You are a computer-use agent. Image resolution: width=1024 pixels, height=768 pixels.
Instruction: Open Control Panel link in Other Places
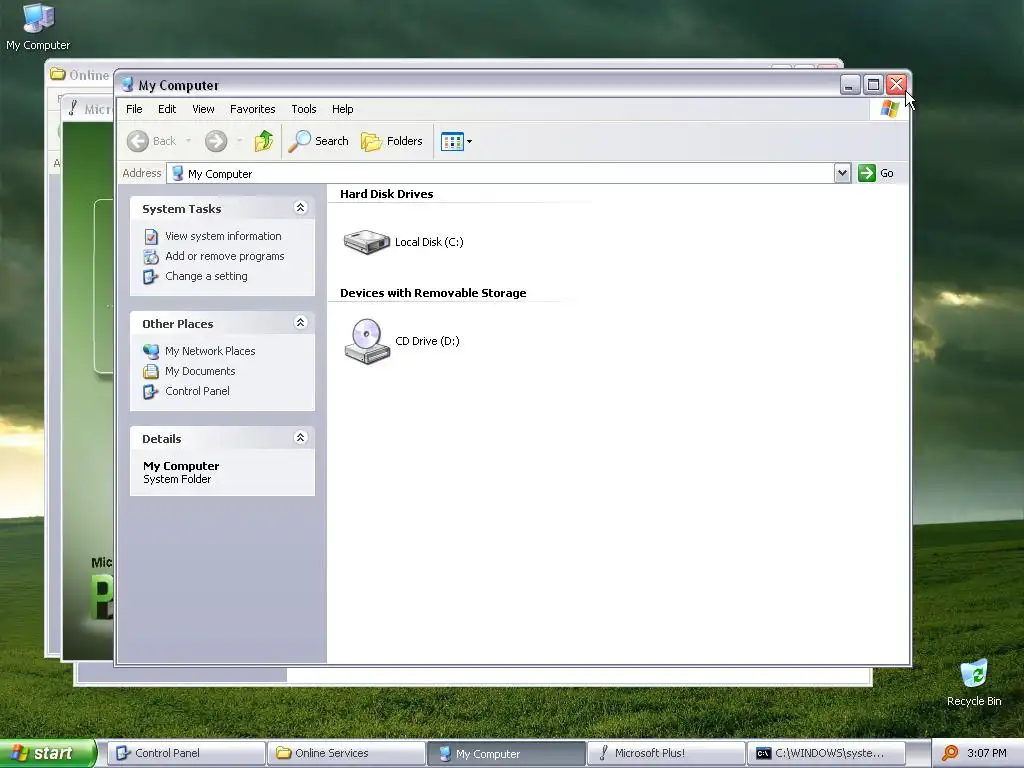(197, 391)
